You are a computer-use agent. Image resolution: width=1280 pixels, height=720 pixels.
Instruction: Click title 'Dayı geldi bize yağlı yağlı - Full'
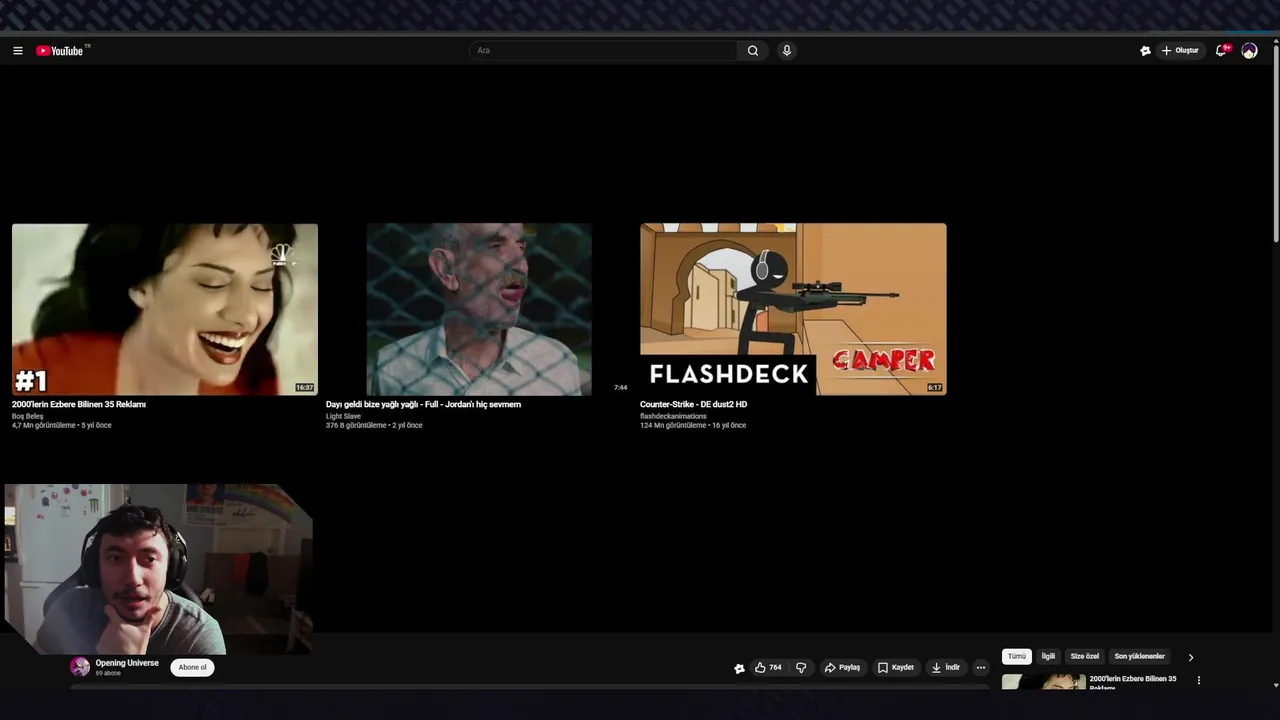pyautogui.click(x=423, y=404)
